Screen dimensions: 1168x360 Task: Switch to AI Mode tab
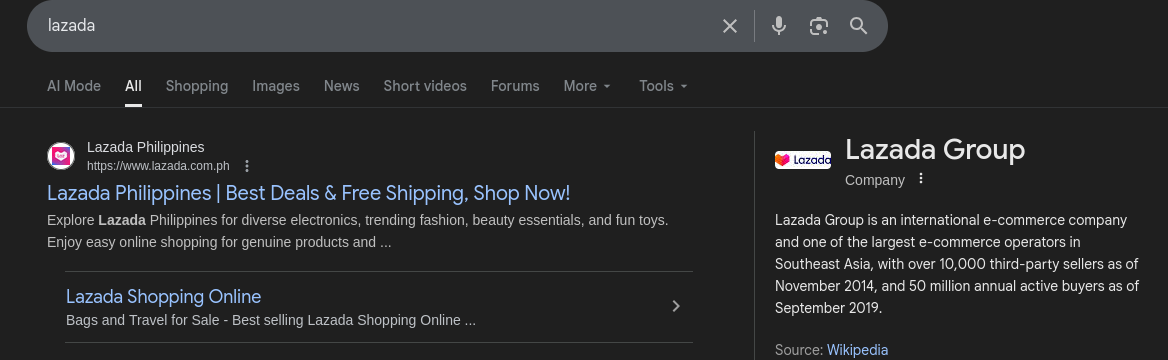click(74, 86)
